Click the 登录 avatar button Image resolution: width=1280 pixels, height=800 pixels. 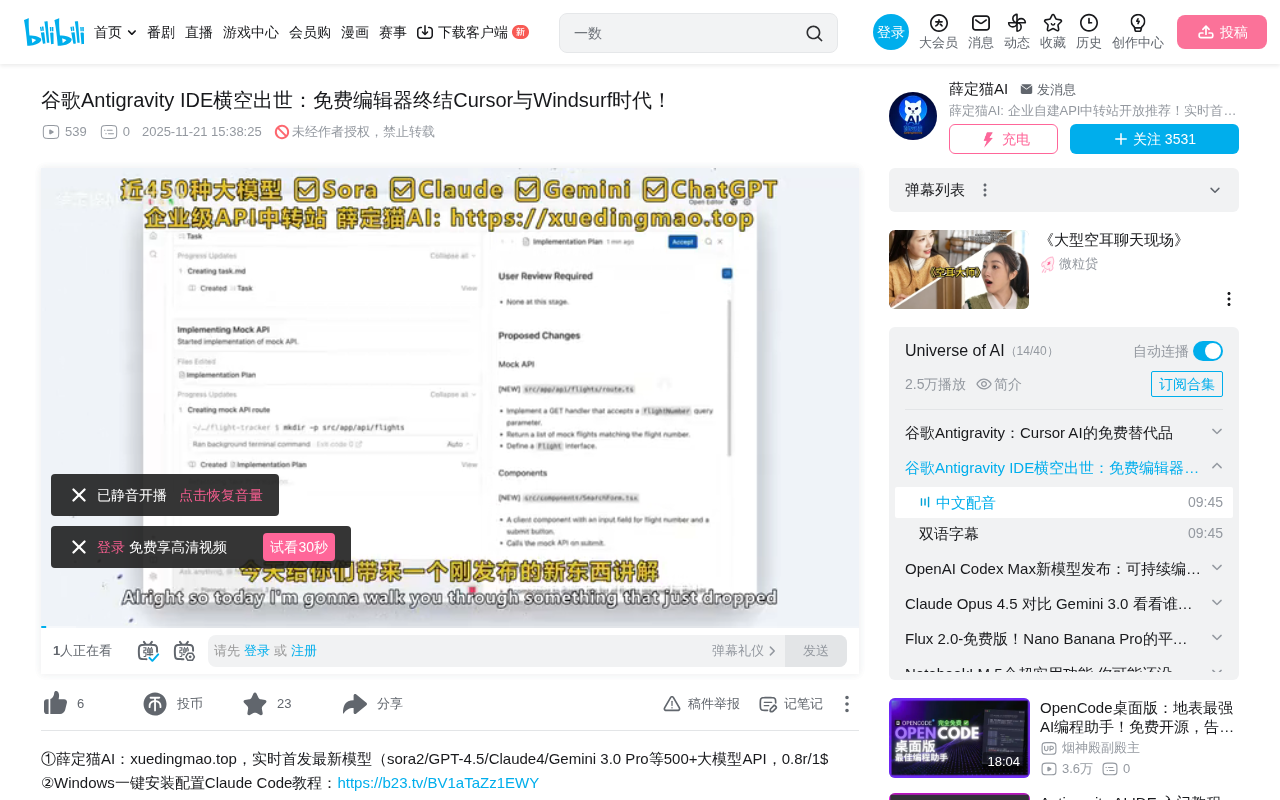pos(891,32)
